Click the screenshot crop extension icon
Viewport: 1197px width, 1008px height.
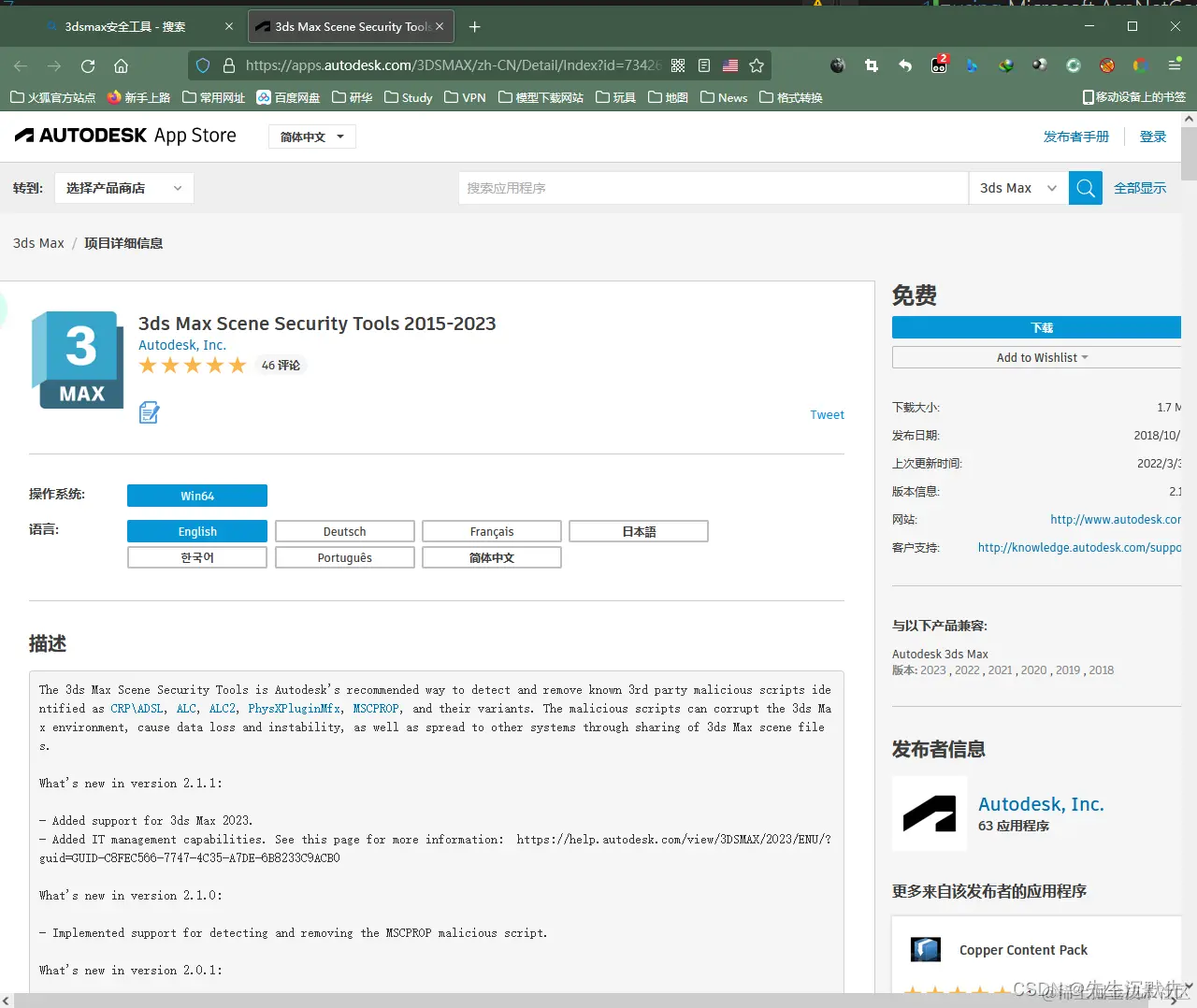pyautogui.click(x=872, y=65)
